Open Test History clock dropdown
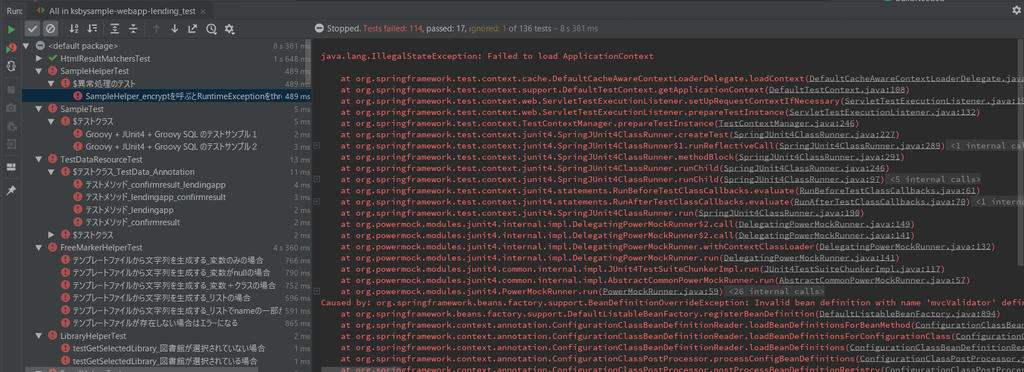Screen dimensions: 1024x372 pos(211,29)
